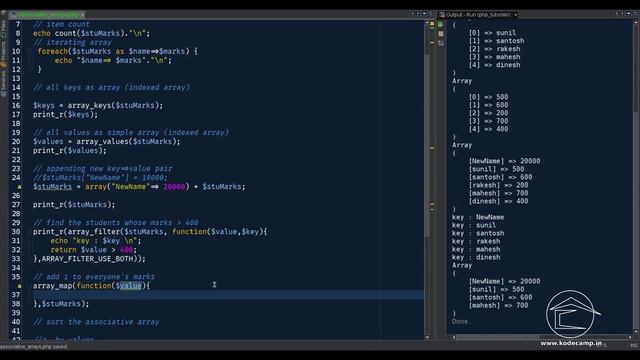Click the 'key : NewName' output line
The image size is (640, 360).
coord(478,218)
